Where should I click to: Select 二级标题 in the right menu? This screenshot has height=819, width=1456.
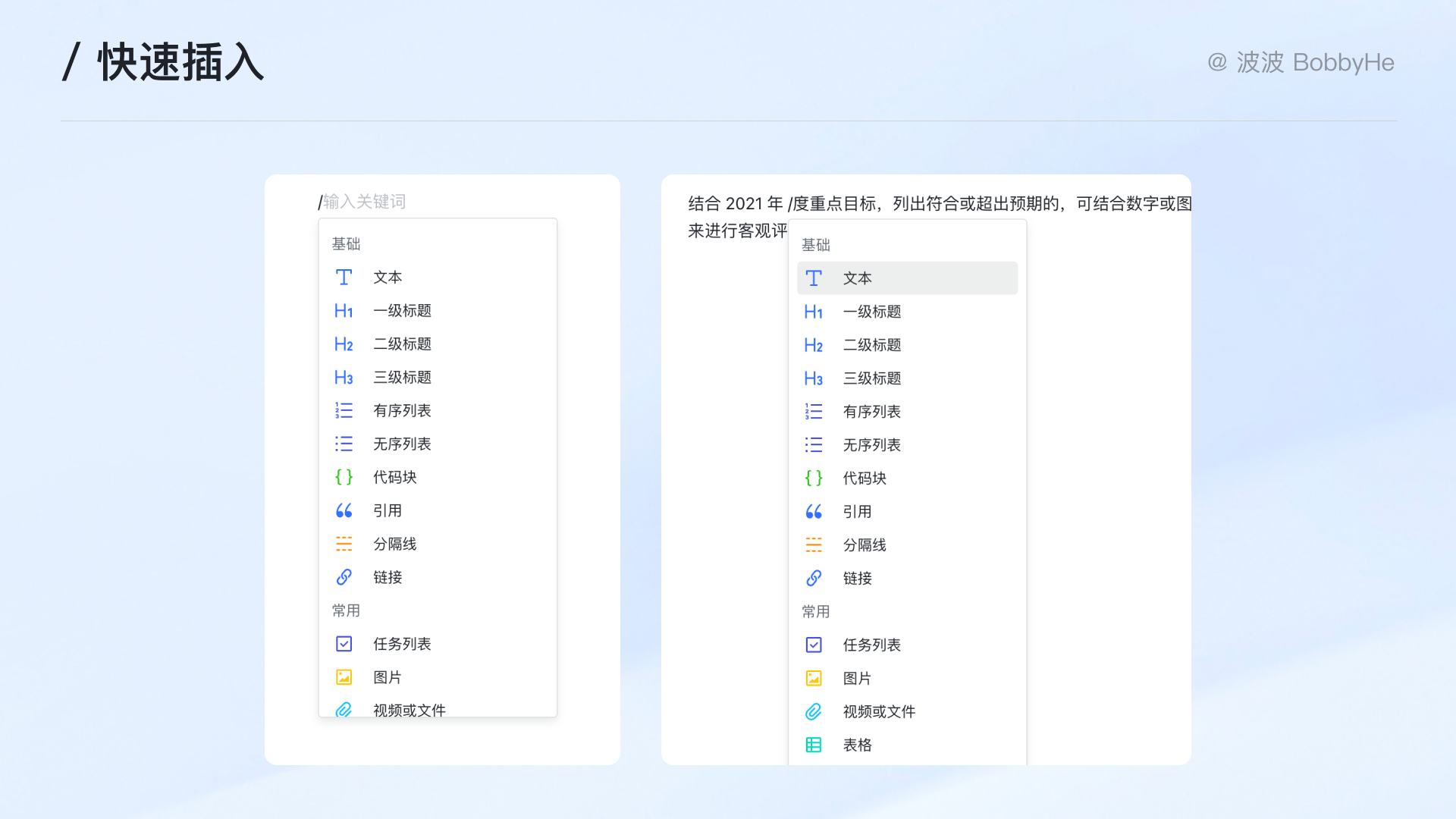pyautogui.click(x=872, y=345)
